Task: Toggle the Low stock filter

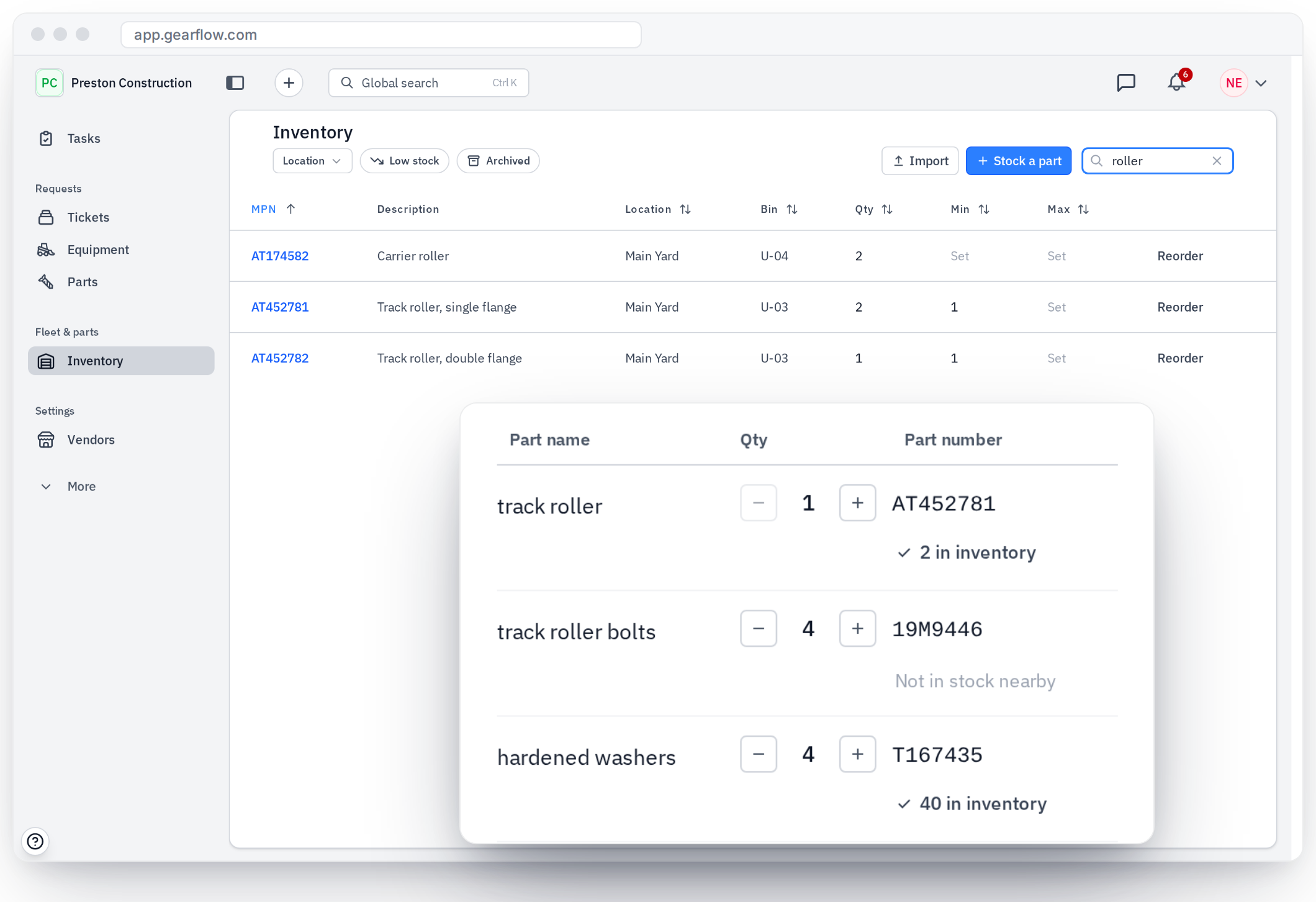Action: pos(404,161)
